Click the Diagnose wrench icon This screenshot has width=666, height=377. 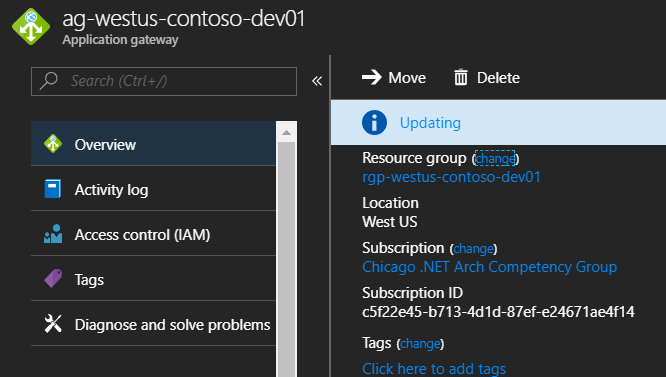[53, 324]
